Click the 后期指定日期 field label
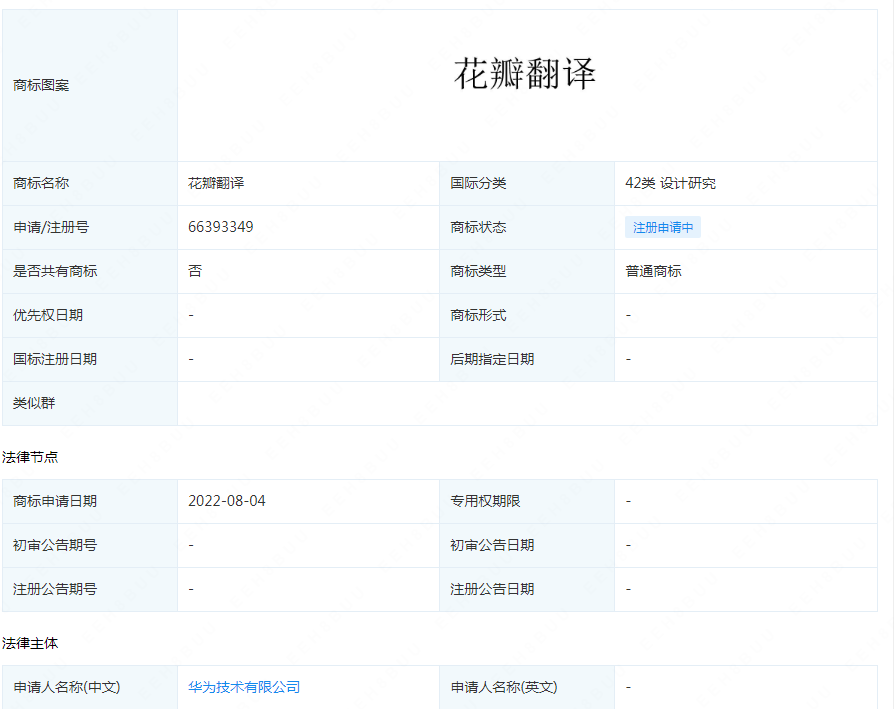This screenshot has width=894, height=709. pyautogui.click(x=492, y=359)
